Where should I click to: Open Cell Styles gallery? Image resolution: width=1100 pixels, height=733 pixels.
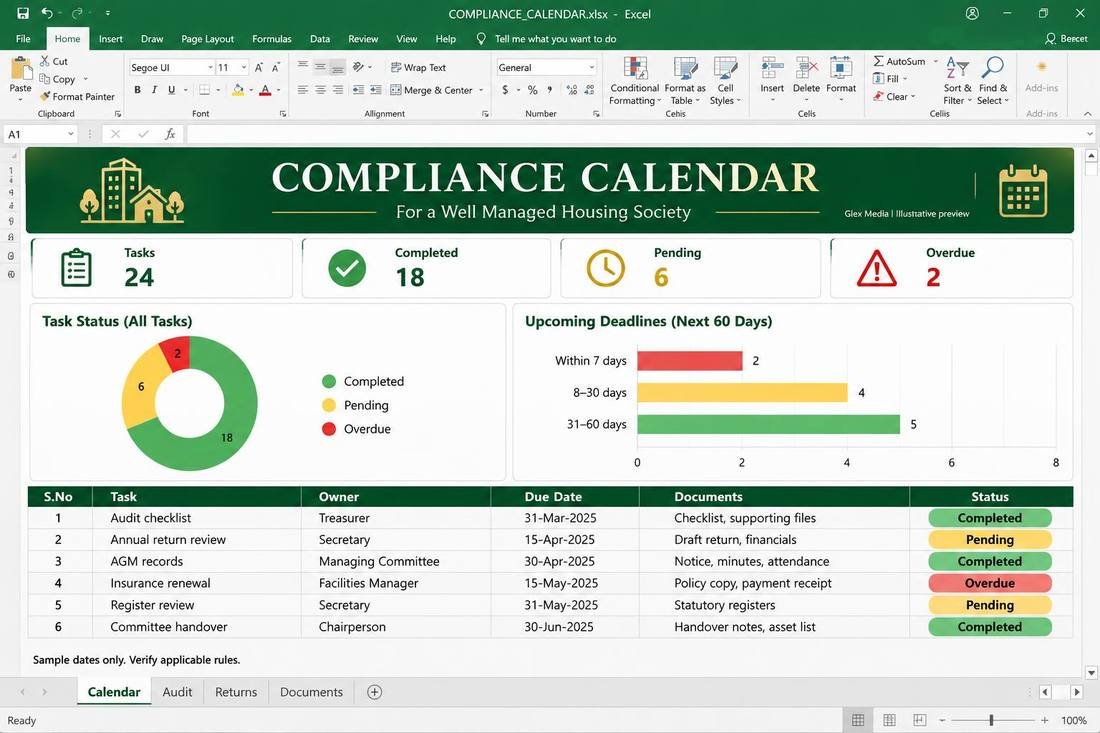(725, 81)
